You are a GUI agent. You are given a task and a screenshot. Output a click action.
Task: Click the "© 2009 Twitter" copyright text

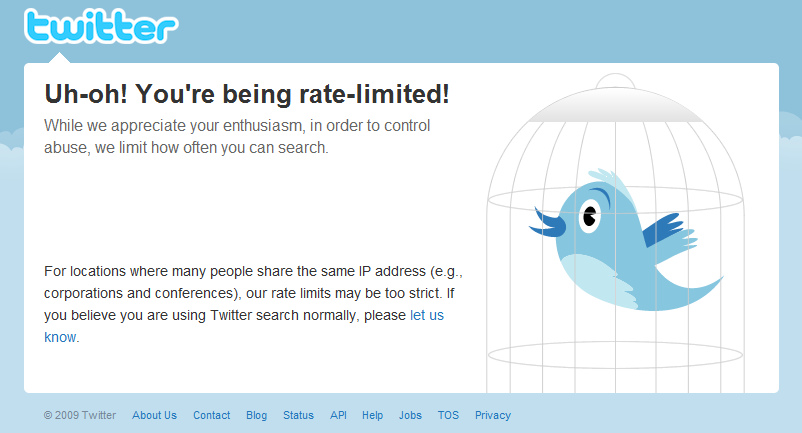pos(80,415)
